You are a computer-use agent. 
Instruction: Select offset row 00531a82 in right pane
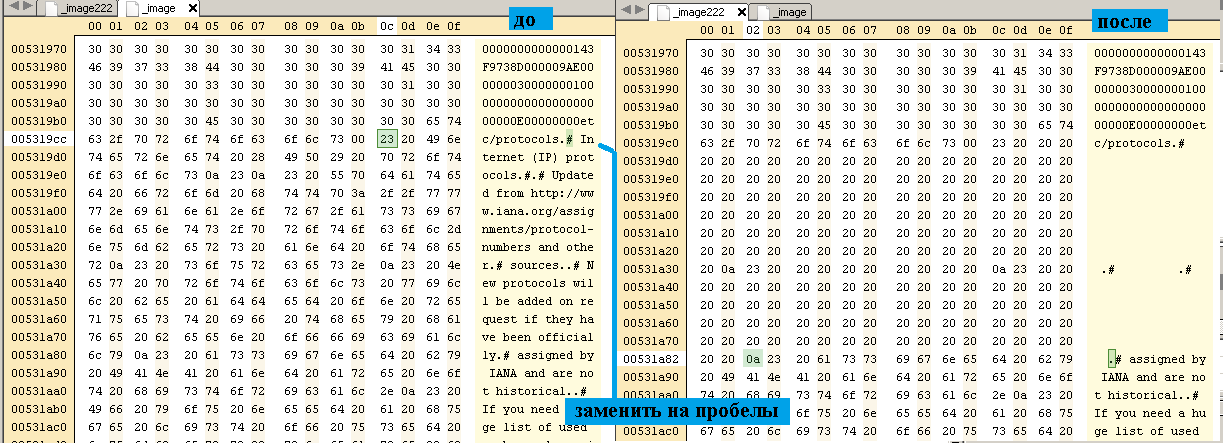649,359
